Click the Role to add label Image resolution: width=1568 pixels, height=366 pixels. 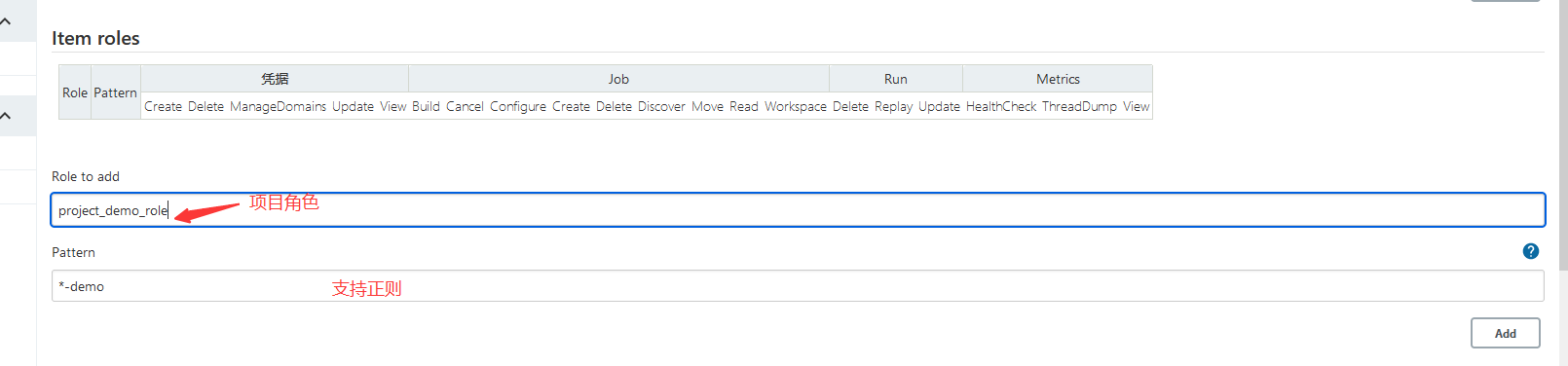click(86, 176)
